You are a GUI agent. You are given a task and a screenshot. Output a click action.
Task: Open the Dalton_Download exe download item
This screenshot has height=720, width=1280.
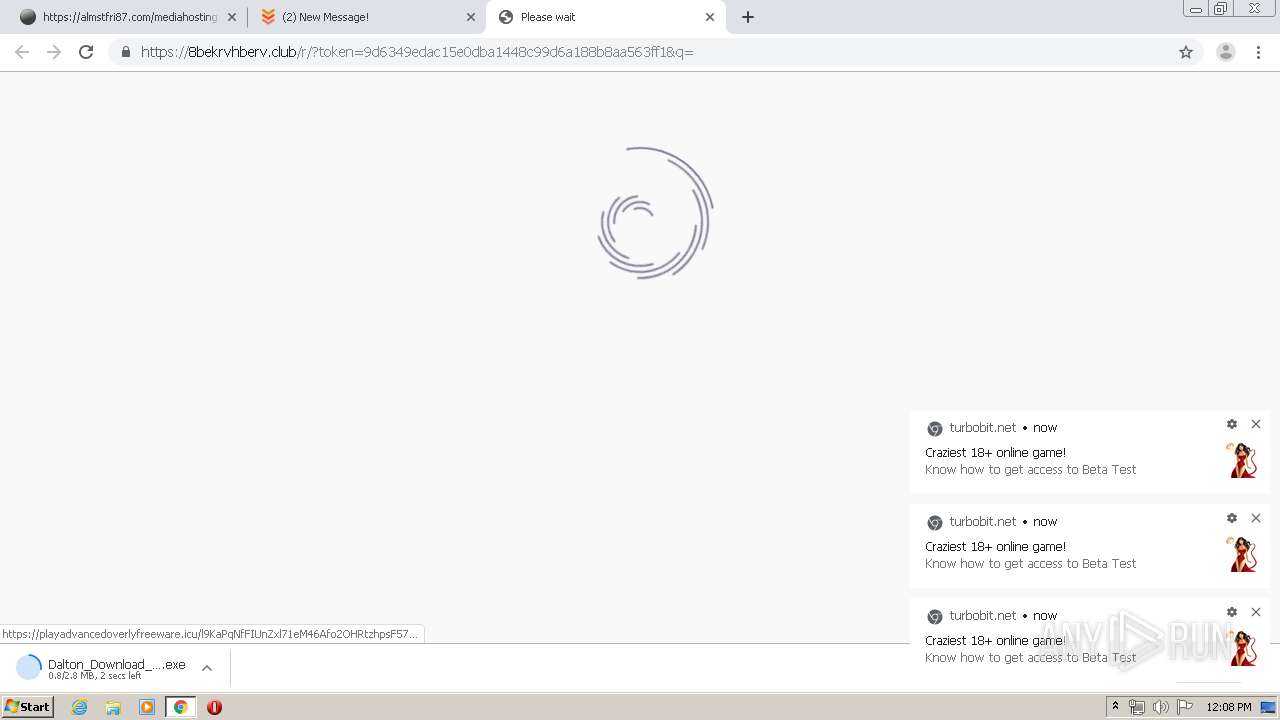pyautogui.click(x=101, y=668)
